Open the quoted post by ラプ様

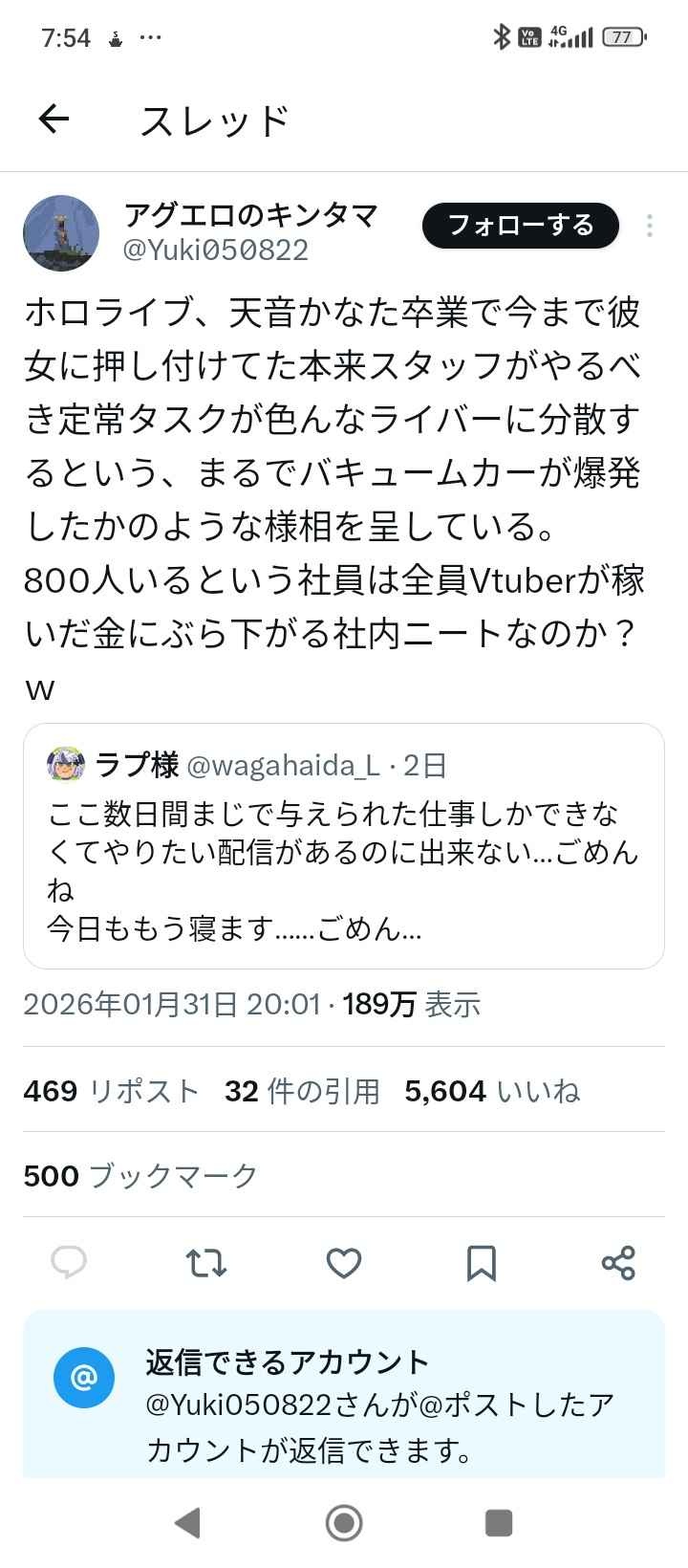click(344, 846)
